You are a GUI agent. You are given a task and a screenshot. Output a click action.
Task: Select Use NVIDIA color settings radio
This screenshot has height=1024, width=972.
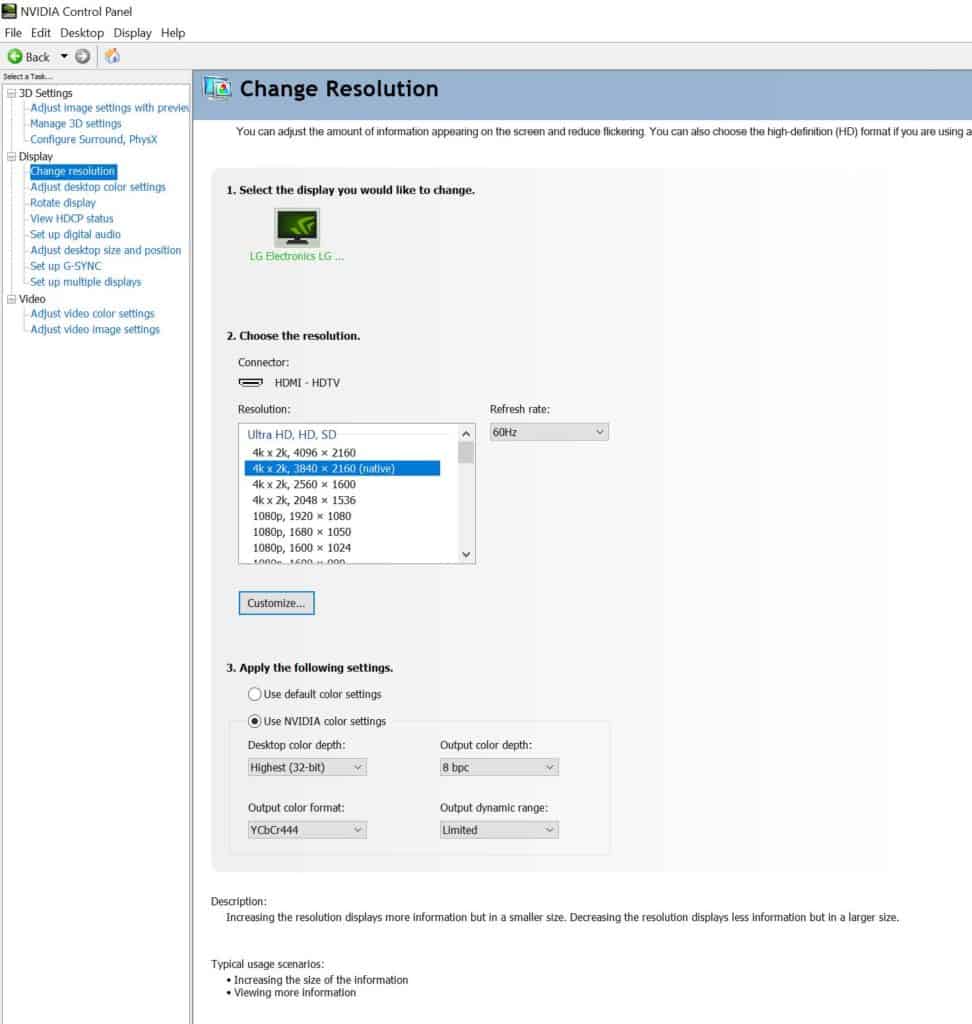pos(255,721)
